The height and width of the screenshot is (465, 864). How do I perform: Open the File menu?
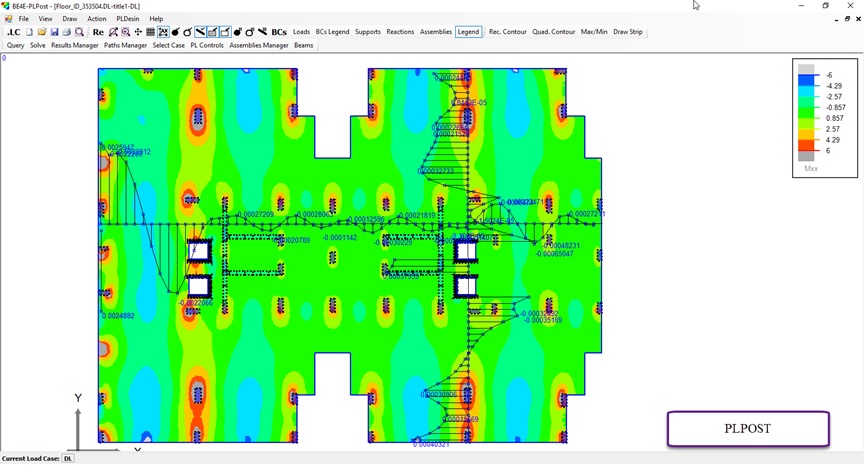point(24,19)
